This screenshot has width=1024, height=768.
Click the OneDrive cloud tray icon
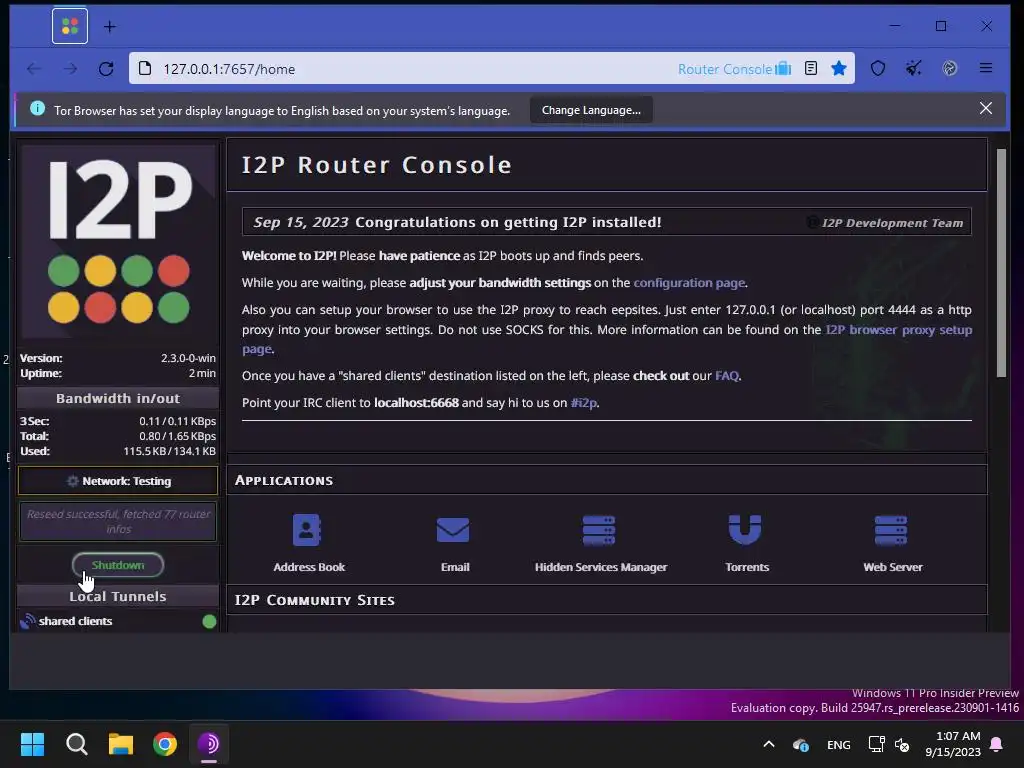(x=801, y=744)
